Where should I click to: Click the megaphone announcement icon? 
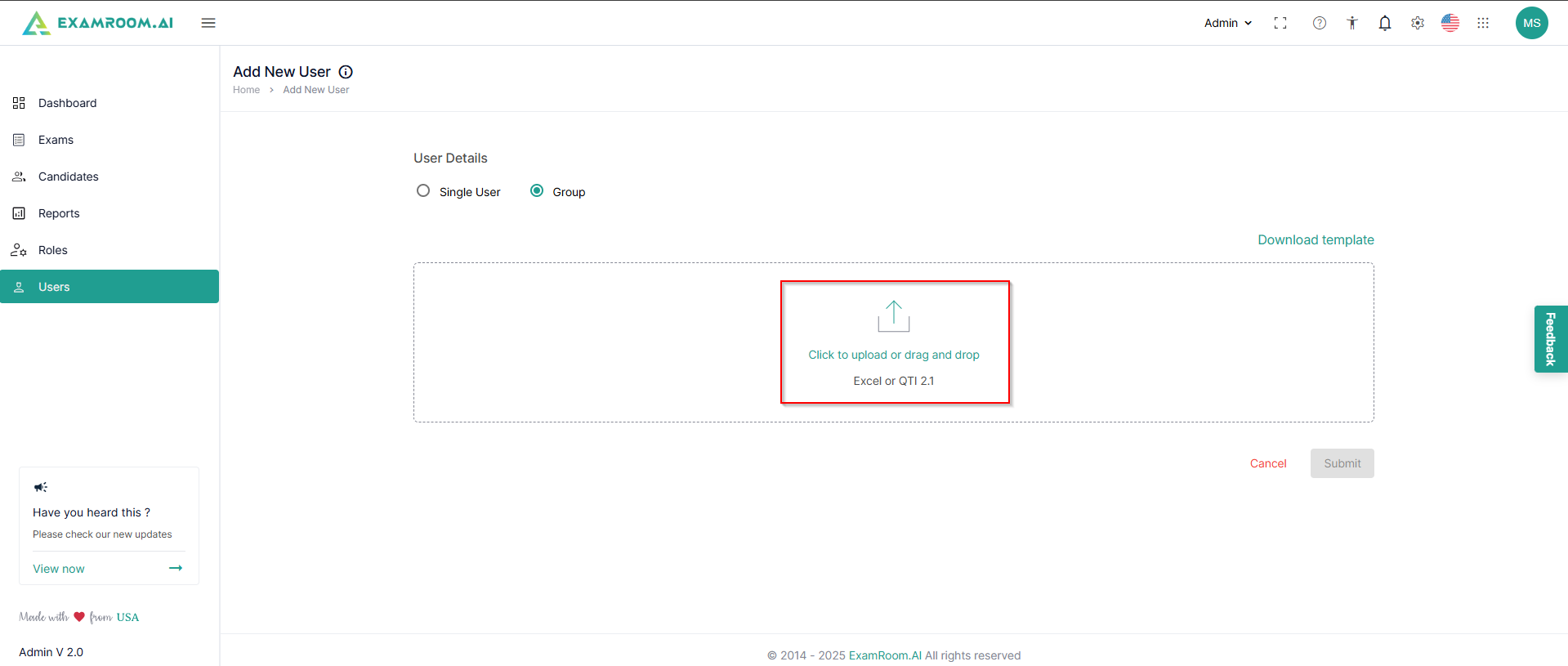(41, 487)
